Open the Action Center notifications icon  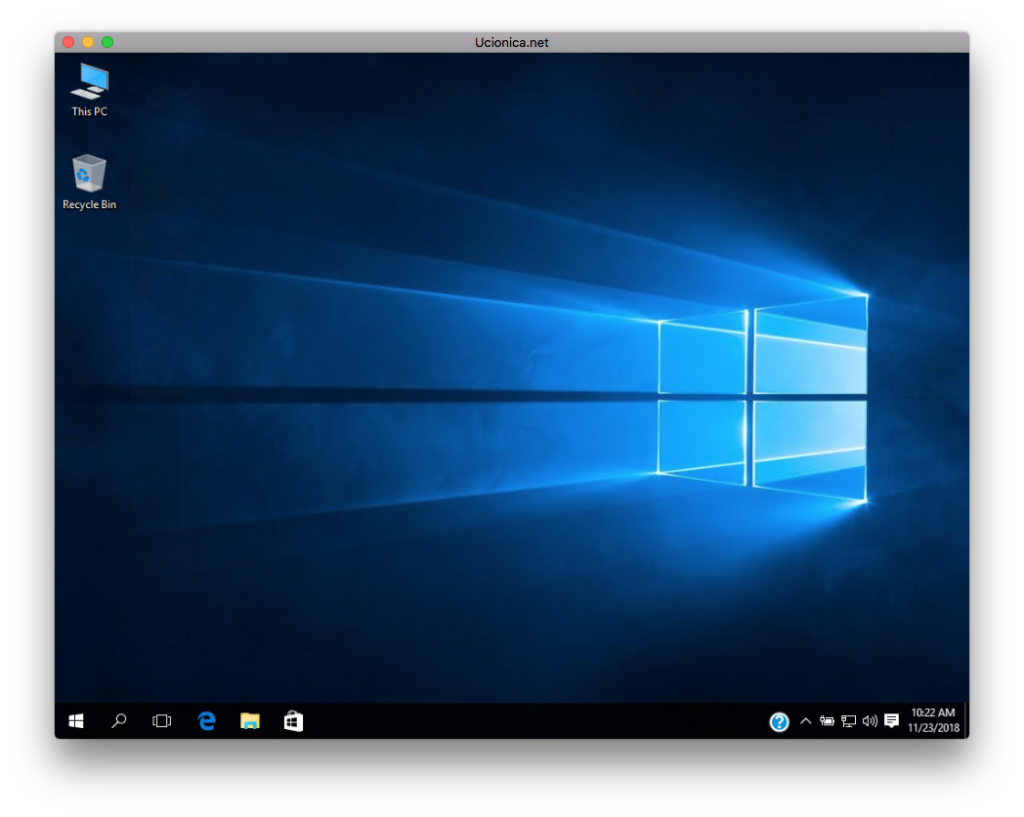pos(891,721)
